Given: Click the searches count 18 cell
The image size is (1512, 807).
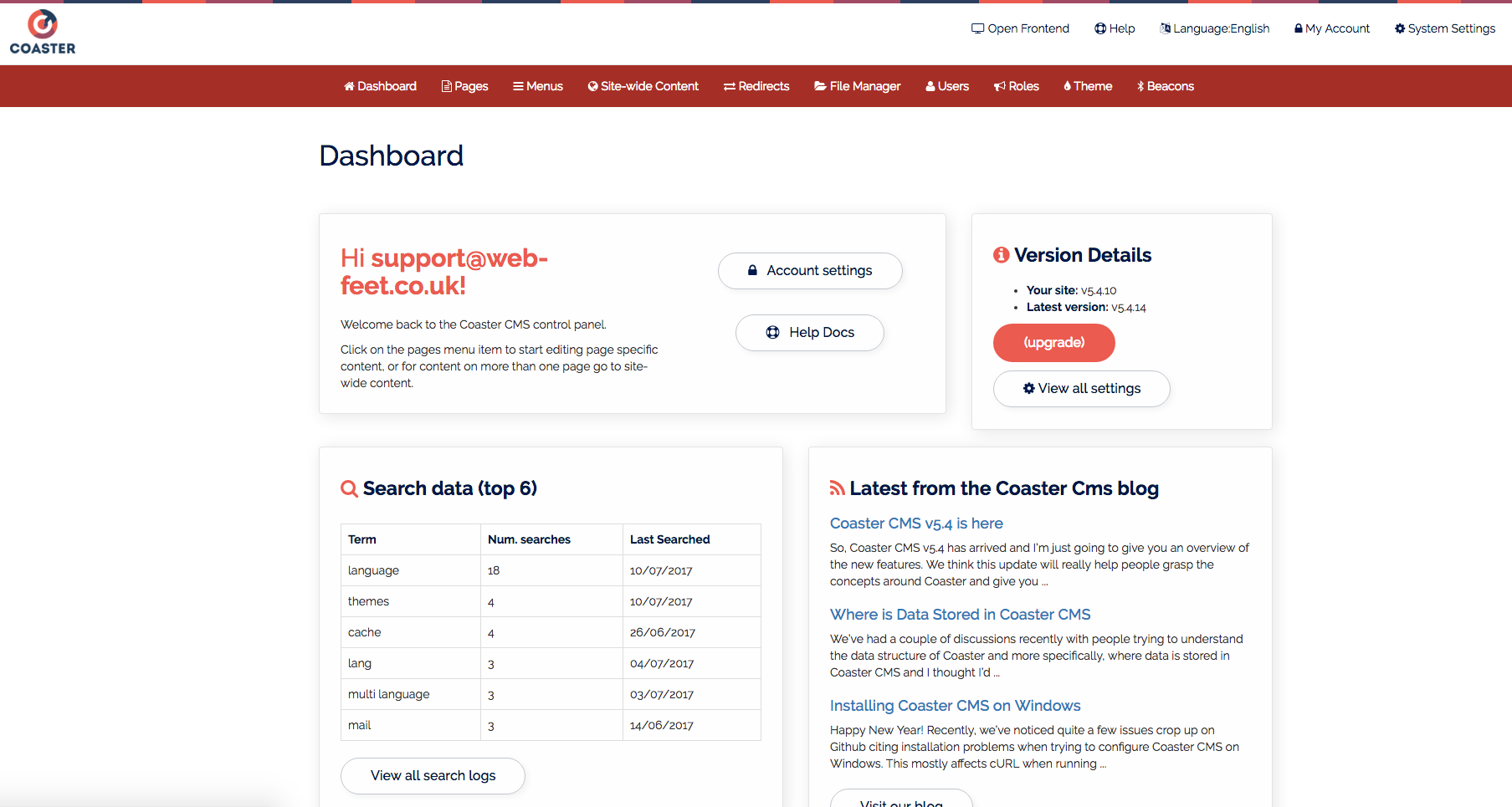Looking at the screenshot, I should point(551,570).
